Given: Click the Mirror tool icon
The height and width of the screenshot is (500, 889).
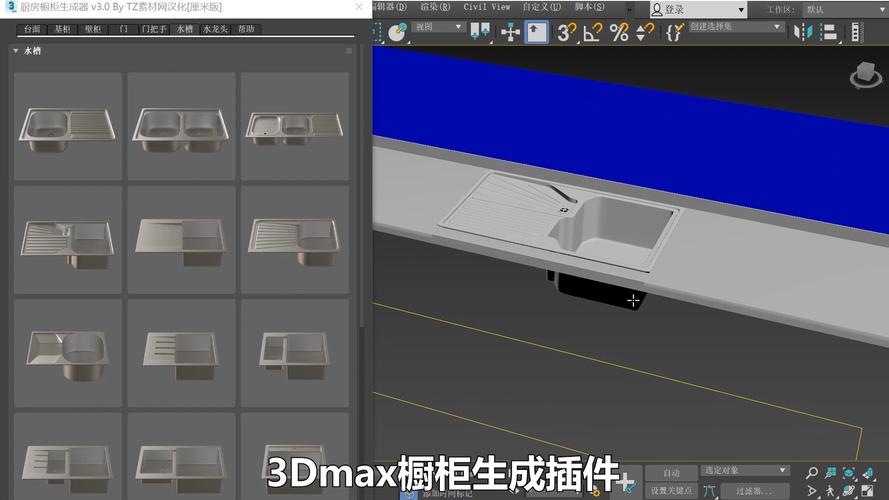Looking at the screenshot, I should 803,32.
